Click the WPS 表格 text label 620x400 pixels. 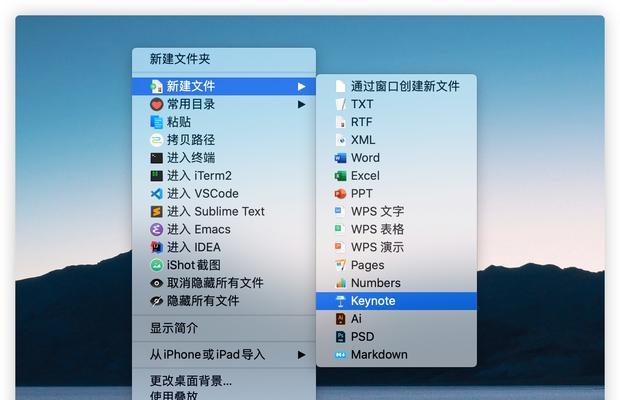(378, 229)
